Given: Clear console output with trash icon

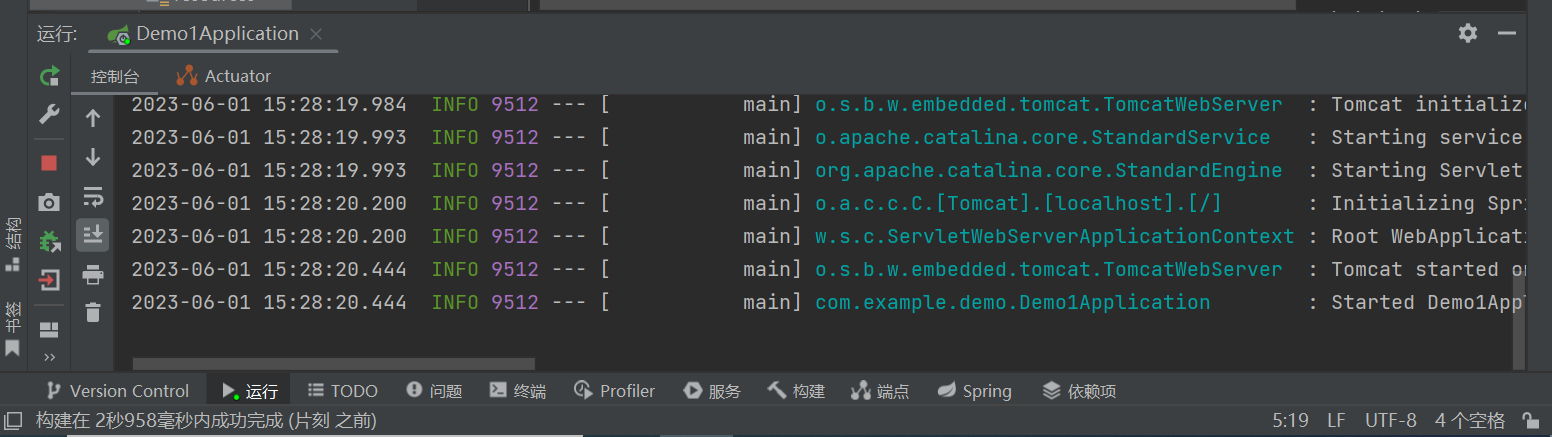Looking at the screenshot, I should pyautogui.click(x=93, y=312).
